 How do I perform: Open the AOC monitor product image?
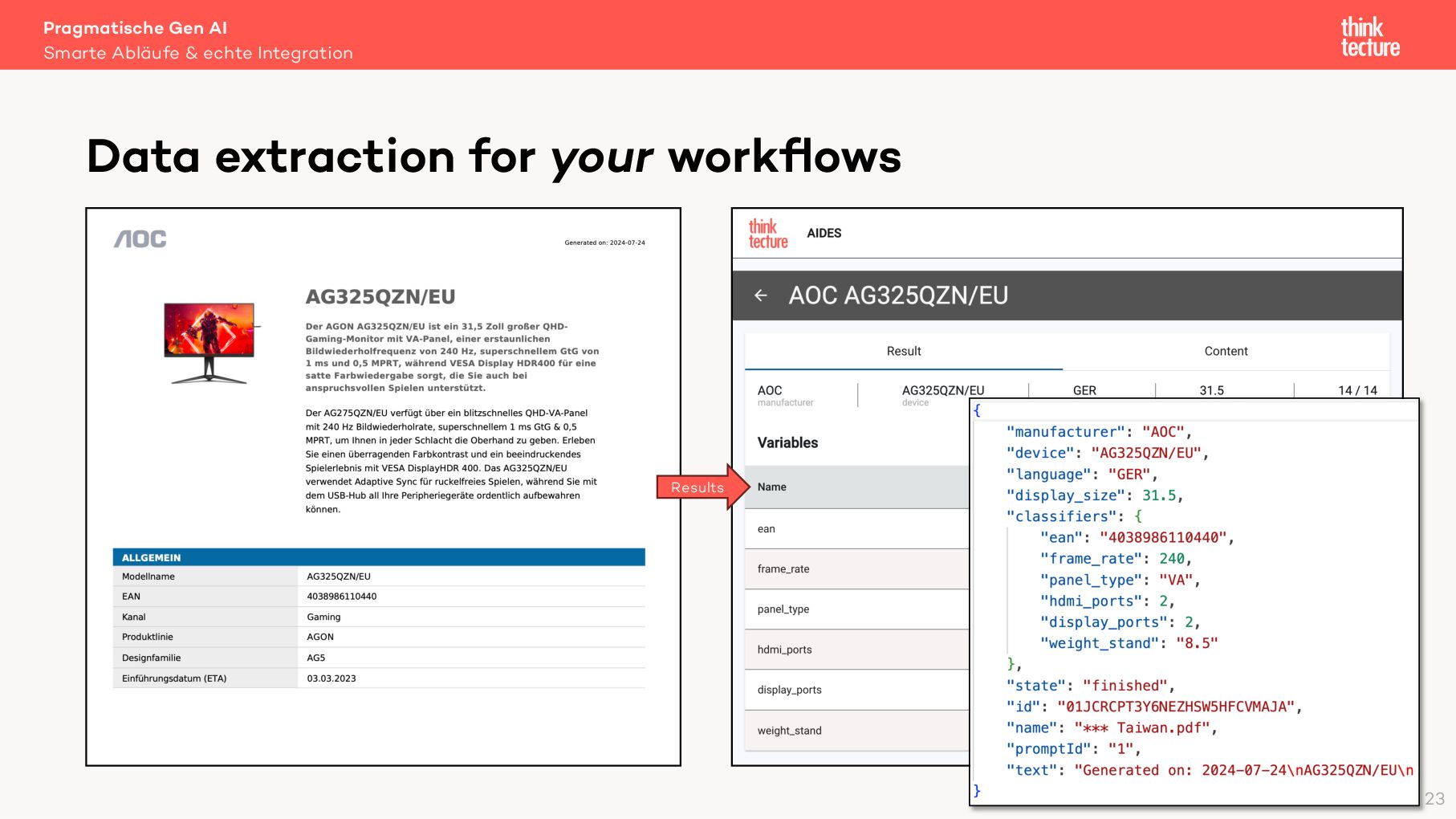point(210,342)
